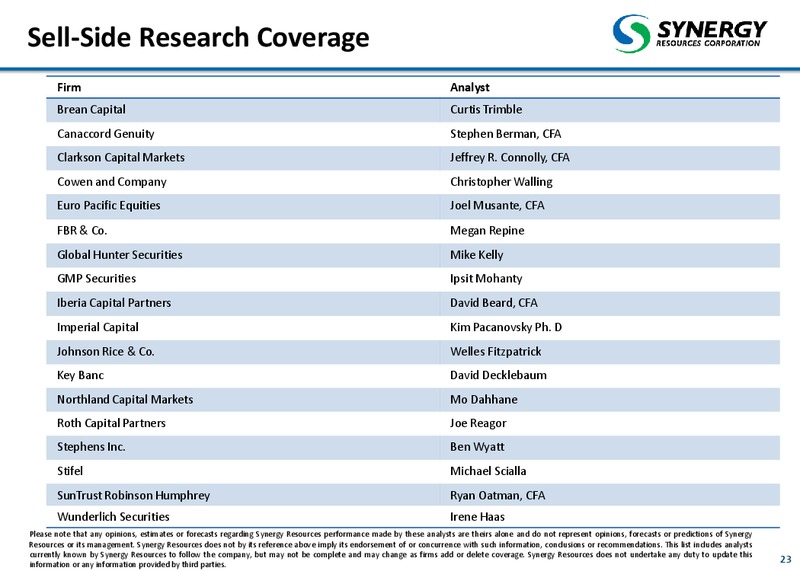Click analyst 'David Beard, CFA'
The image size is (800, 571).
(493, 303)
